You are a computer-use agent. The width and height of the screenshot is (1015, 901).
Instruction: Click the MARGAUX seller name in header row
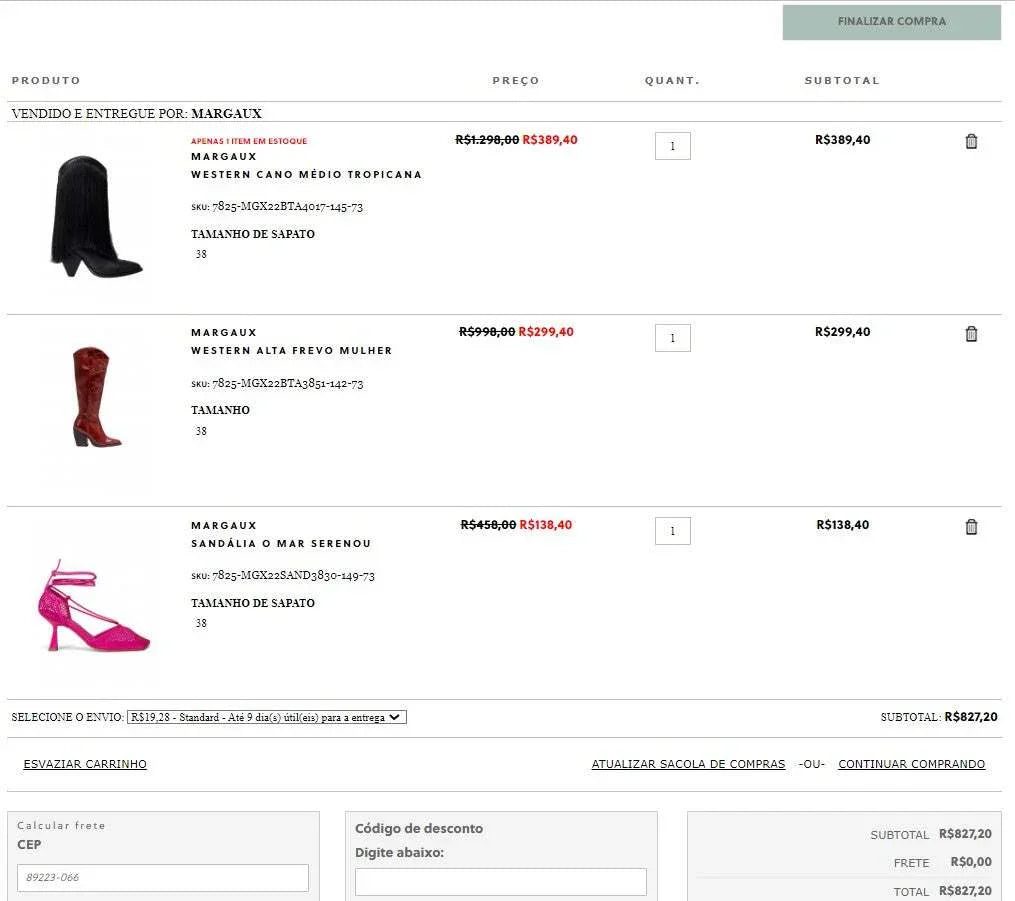coord(227,114)
